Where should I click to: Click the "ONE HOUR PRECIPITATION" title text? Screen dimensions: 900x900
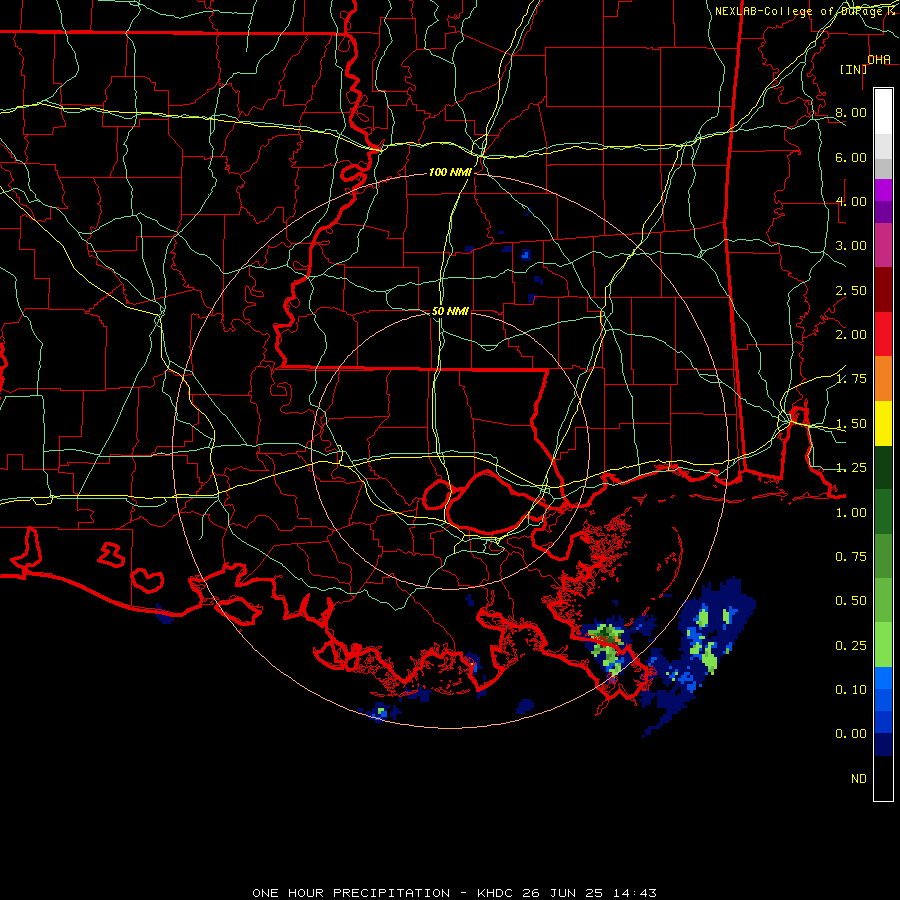pyautogui.click(x=351, y=893)
